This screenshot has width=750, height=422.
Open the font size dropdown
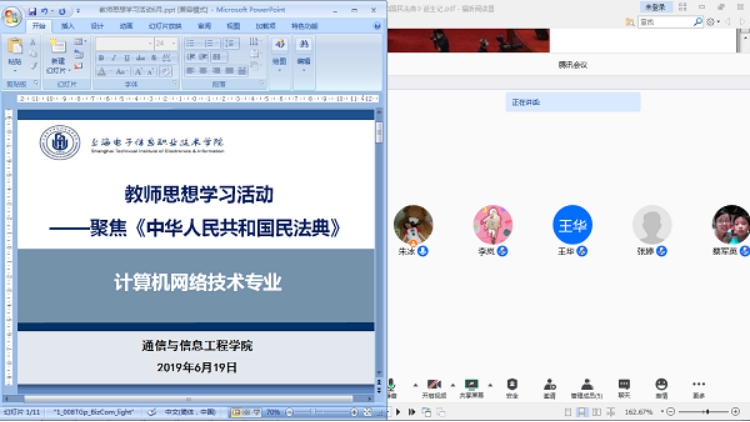[174, 44]
